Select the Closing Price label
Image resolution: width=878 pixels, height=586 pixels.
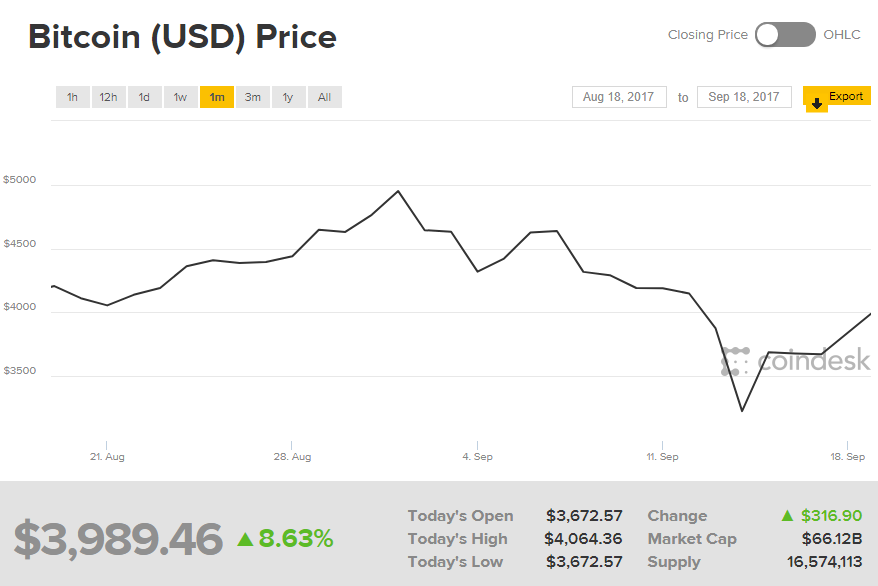click(707, 35)
